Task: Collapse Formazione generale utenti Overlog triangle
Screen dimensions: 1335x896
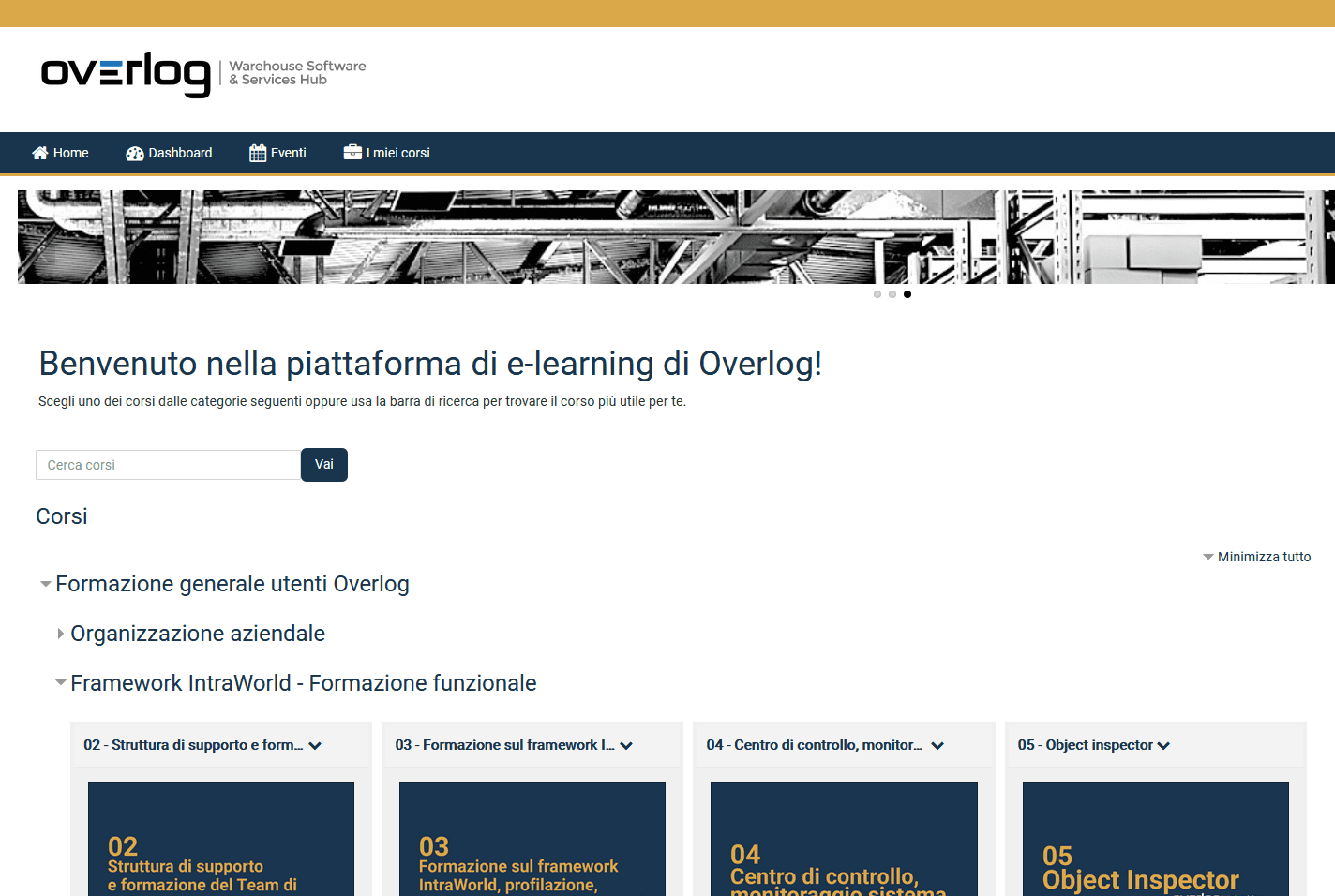Action: point(45,584)
